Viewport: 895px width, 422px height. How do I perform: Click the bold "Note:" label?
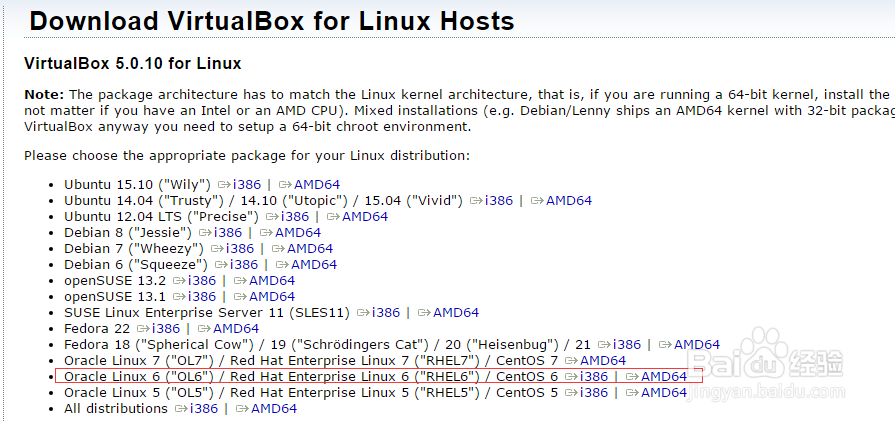click(45, 94)
